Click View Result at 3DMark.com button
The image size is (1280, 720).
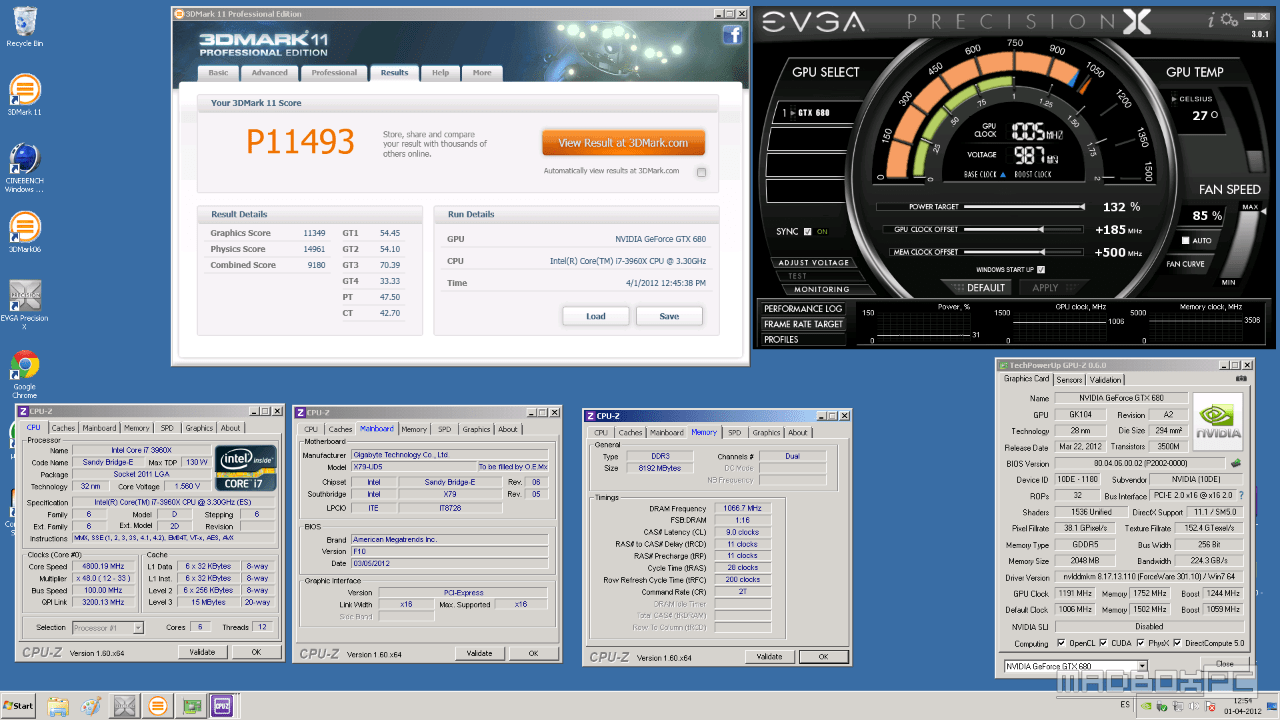623,143
